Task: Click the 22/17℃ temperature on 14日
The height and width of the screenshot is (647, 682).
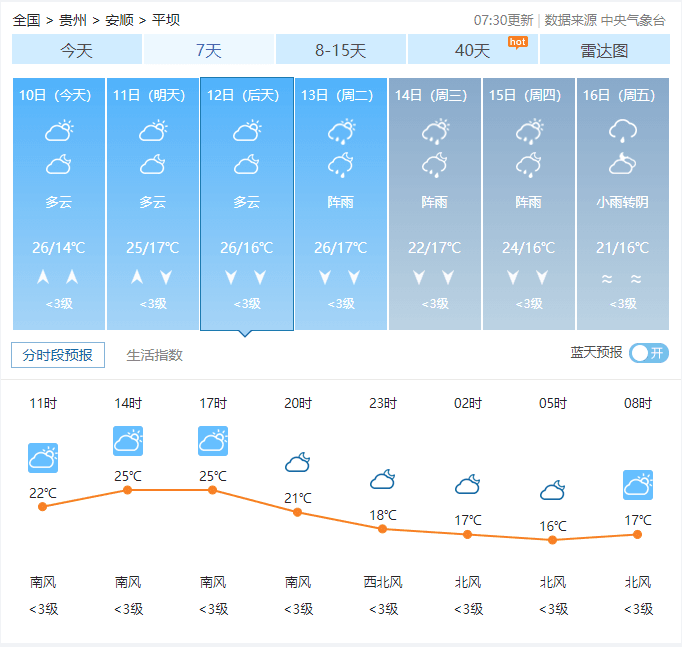Action: click(435, 248)
